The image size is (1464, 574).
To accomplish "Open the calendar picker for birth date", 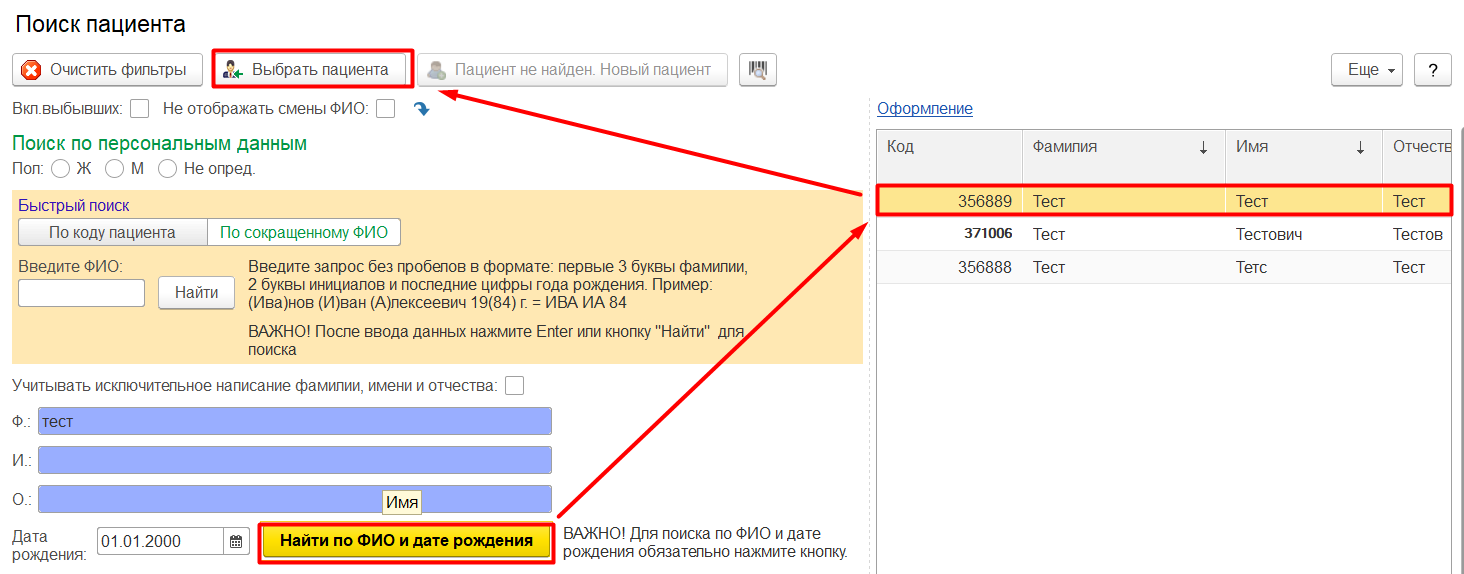I will (x=236, y=541).
